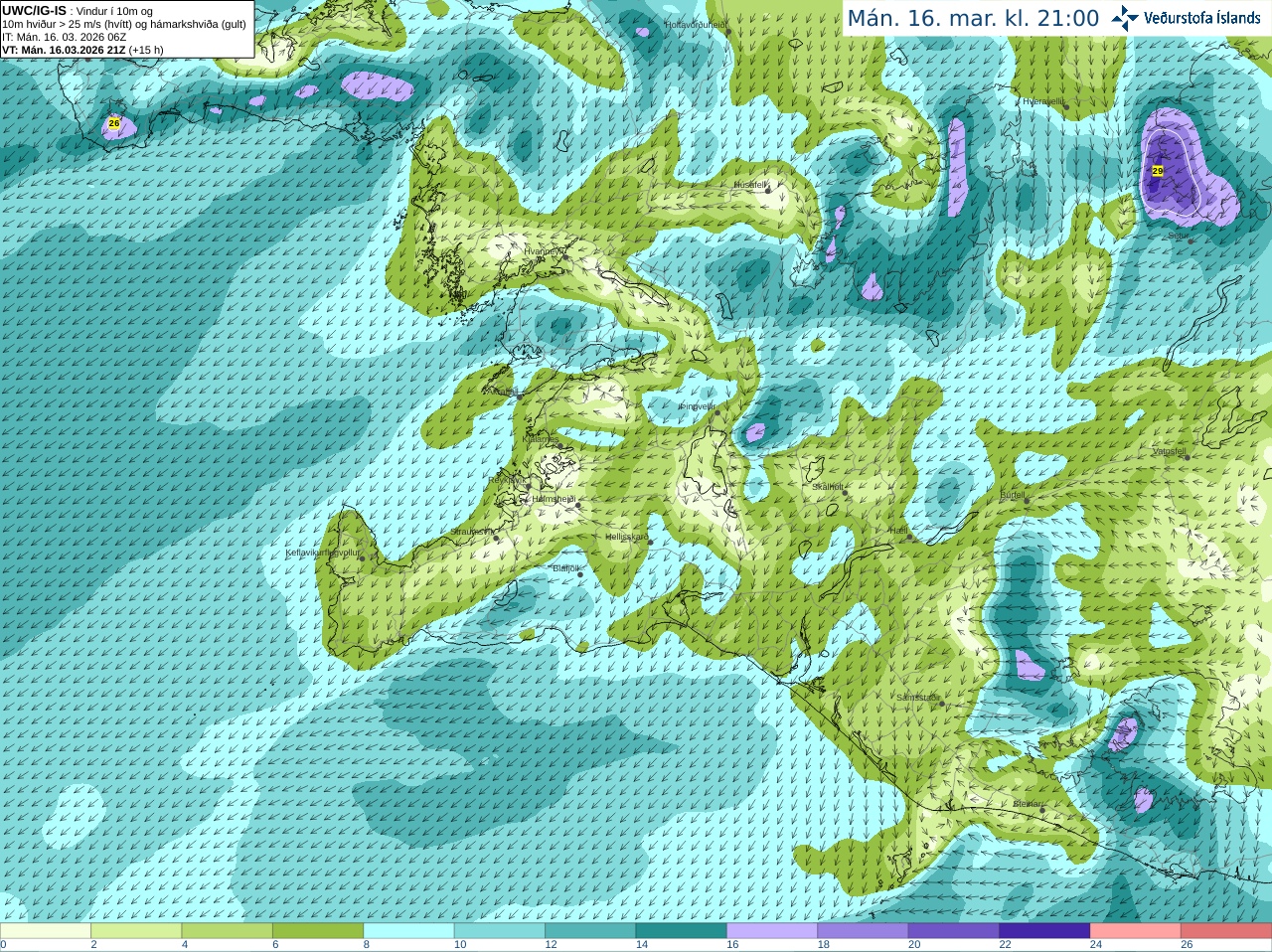Select the 22–24 m/s dark indigo swatch
The image size is (1272, 952).
tap(1045, 931)
